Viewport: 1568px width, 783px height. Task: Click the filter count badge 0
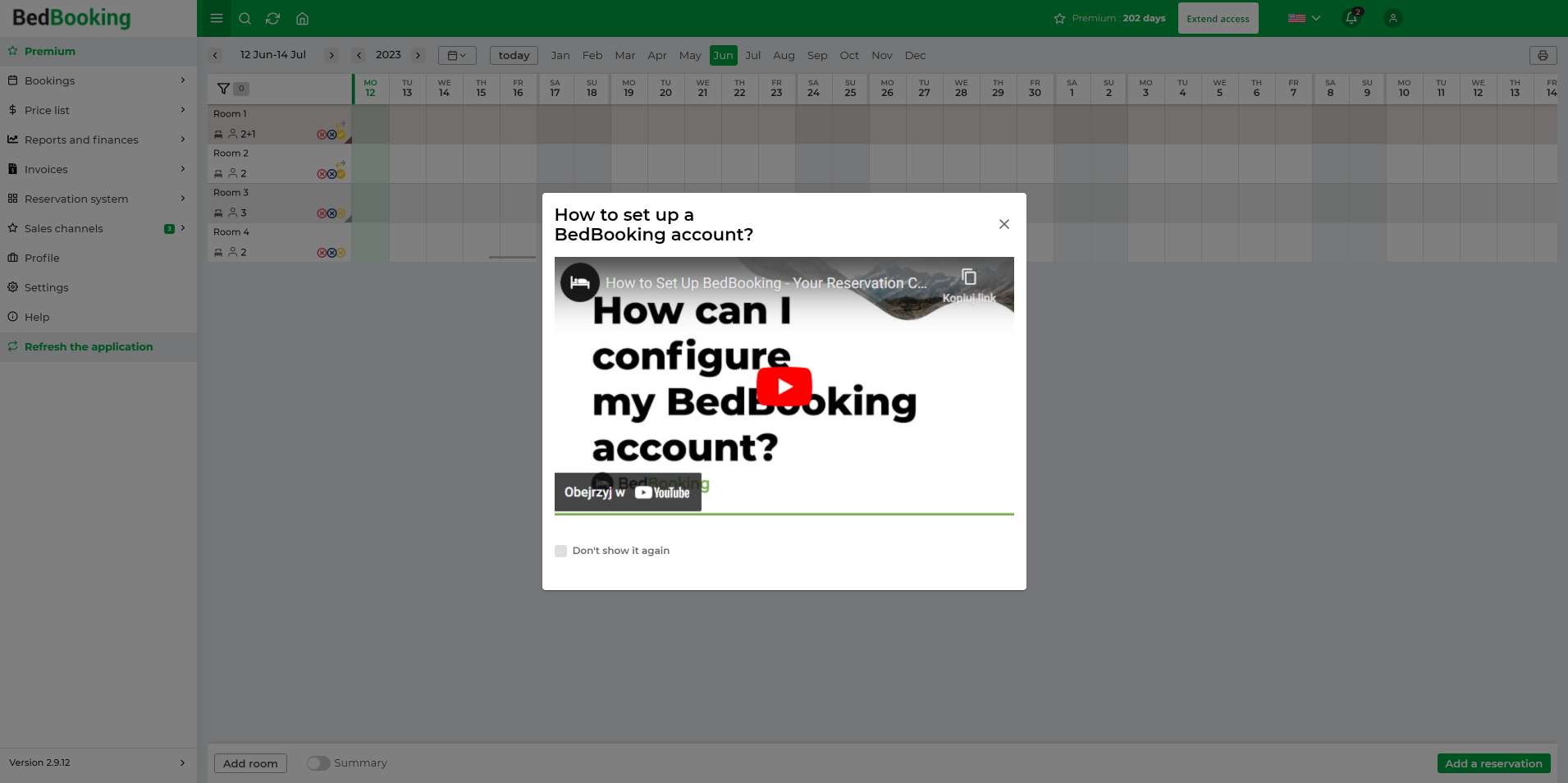[241, 89]
